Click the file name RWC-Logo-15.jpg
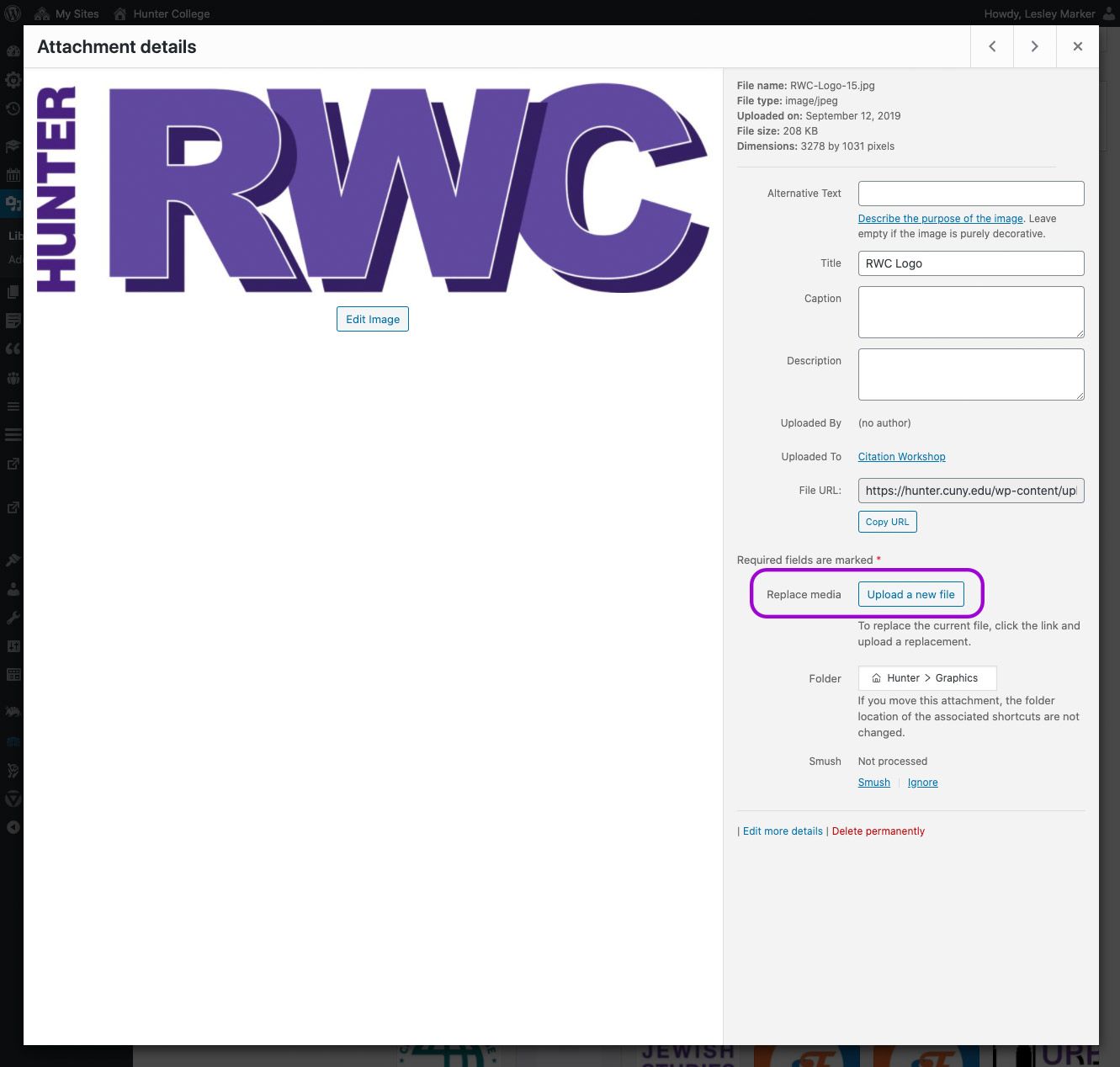Screen dimensions: 1120x1067 832,86
